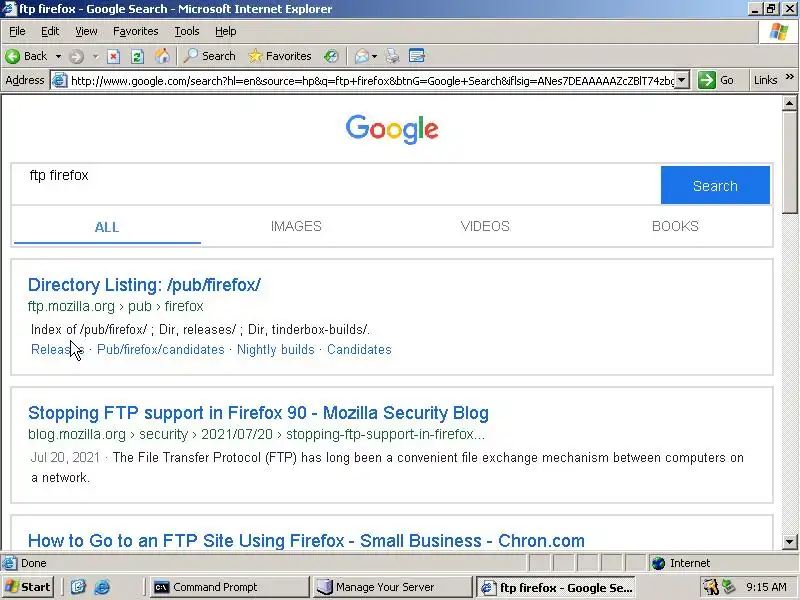Open the Help menu
Viewport: 800px width, 600px height.
(226, 32)
